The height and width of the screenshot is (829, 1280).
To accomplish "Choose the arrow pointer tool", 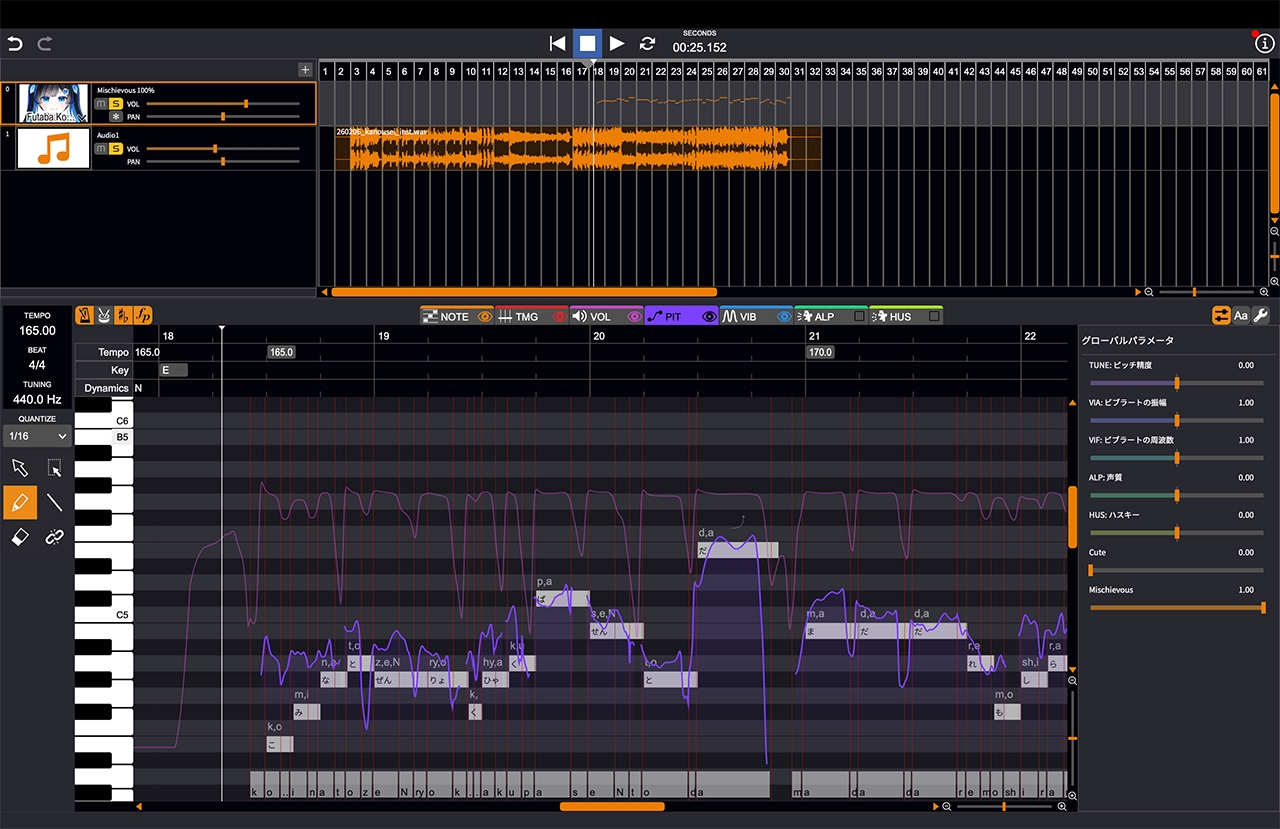I will click(20, 468).
